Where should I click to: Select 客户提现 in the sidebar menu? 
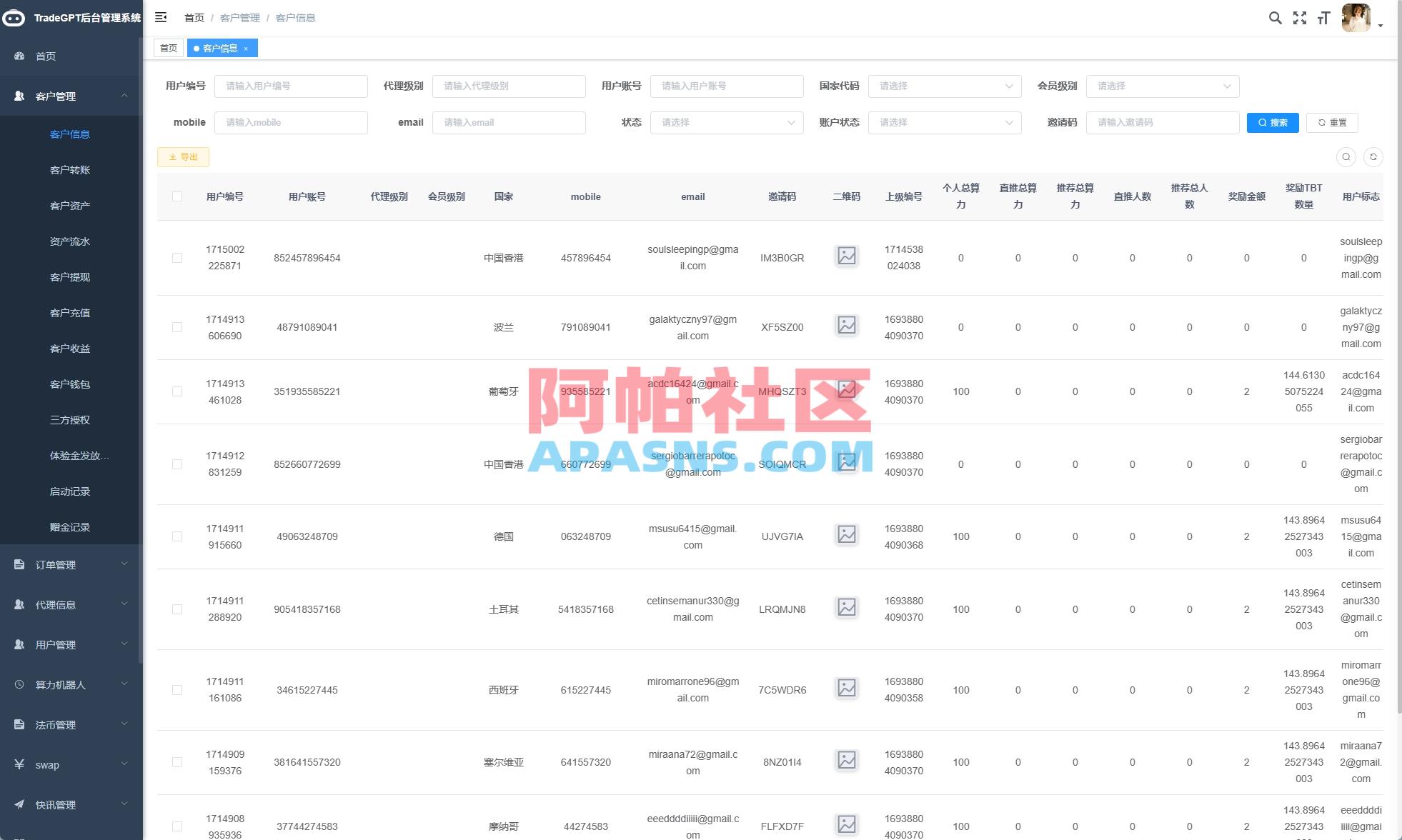pyautogui.click(x=69, y=277)
